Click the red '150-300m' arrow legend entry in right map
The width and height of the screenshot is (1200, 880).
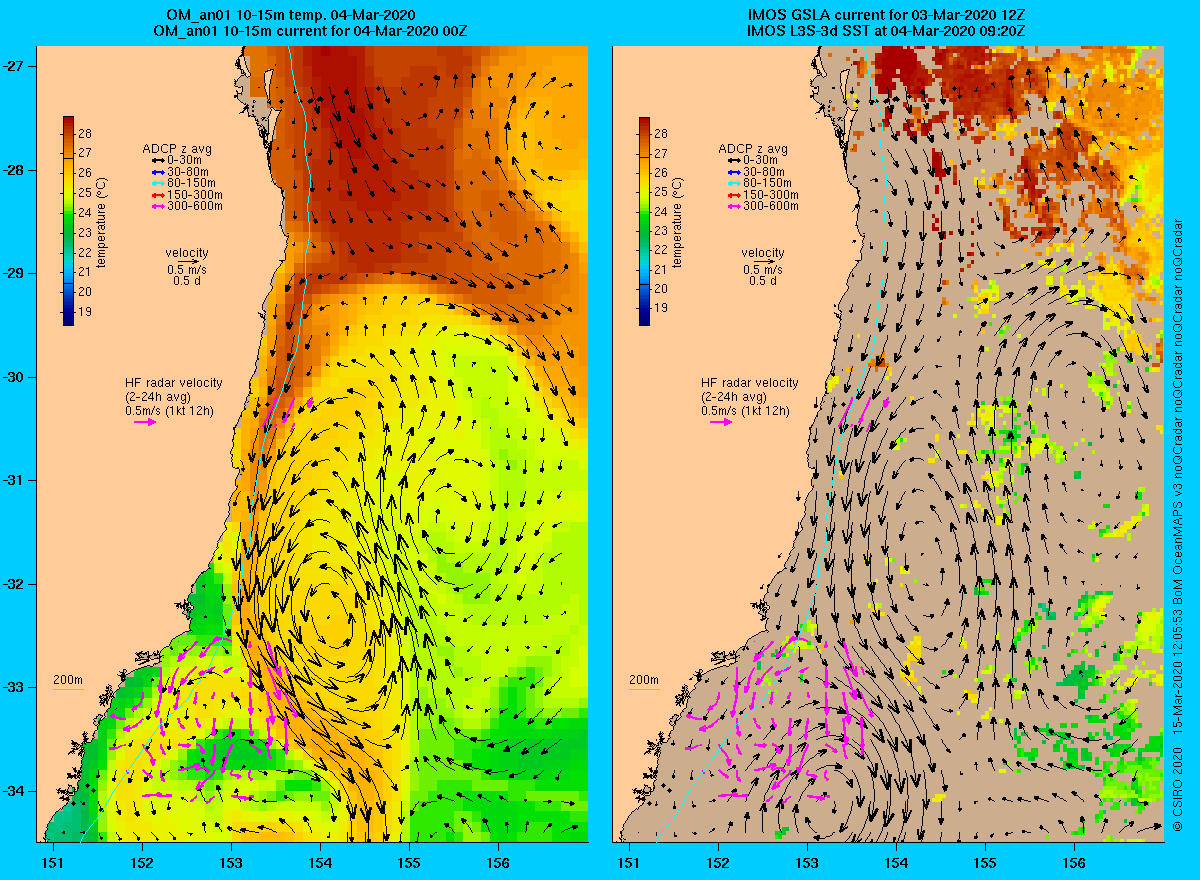click(x=762, y=195)
